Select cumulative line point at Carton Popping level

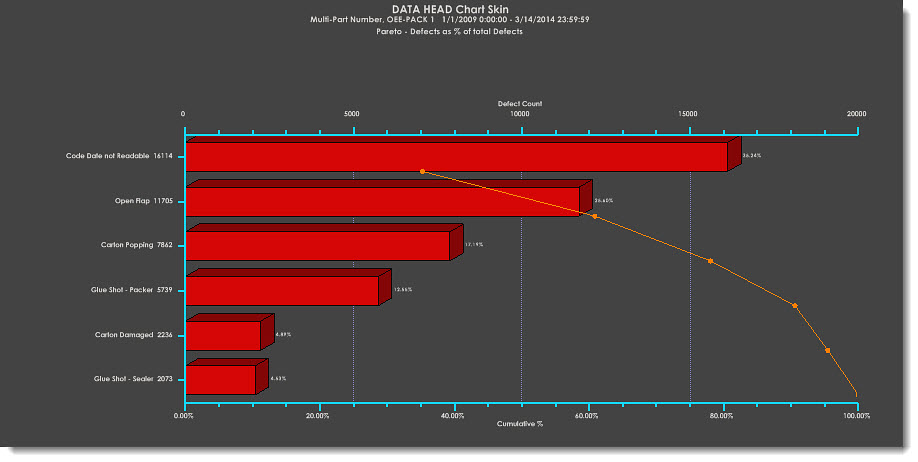711,261
